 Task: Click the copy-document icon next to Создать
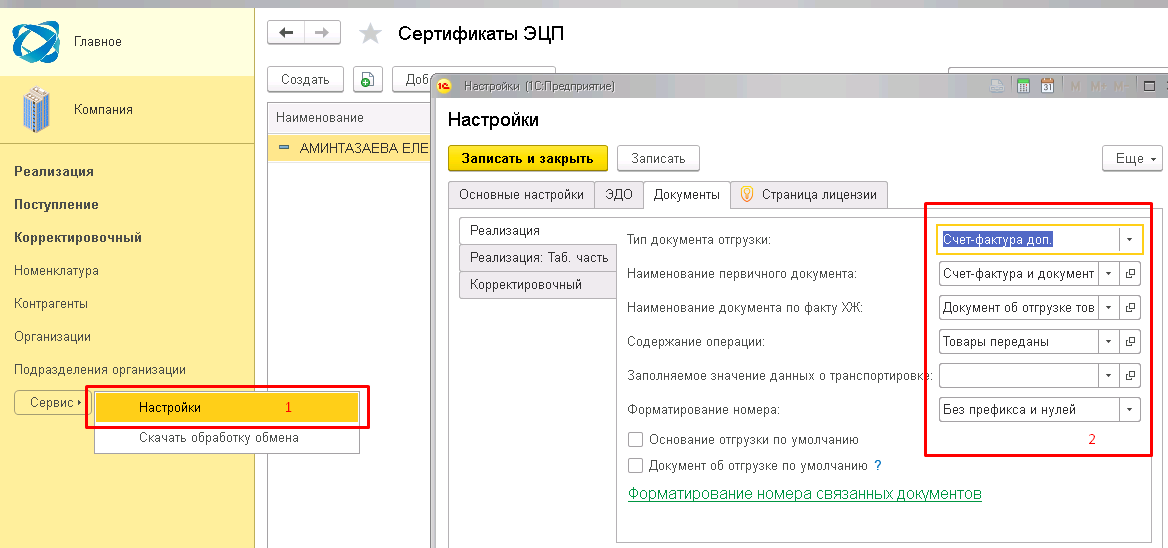click(x=368, y=80)
